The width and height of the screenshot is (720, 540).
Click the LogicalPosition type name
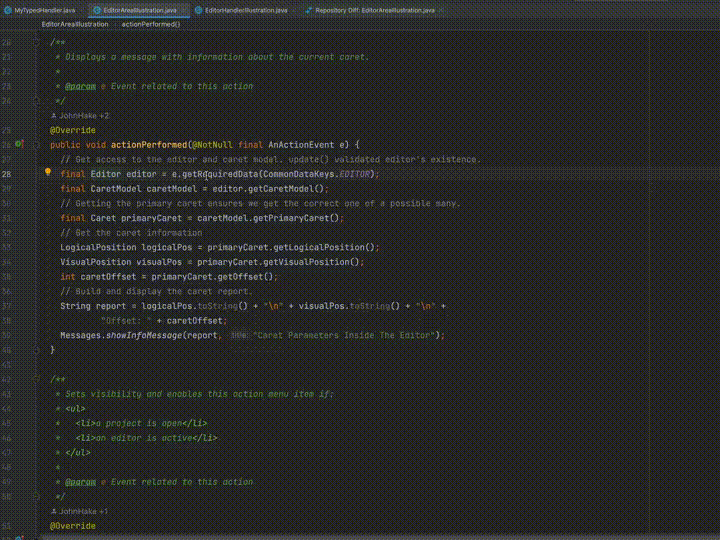pyautogui.click(x=98, y=248)
